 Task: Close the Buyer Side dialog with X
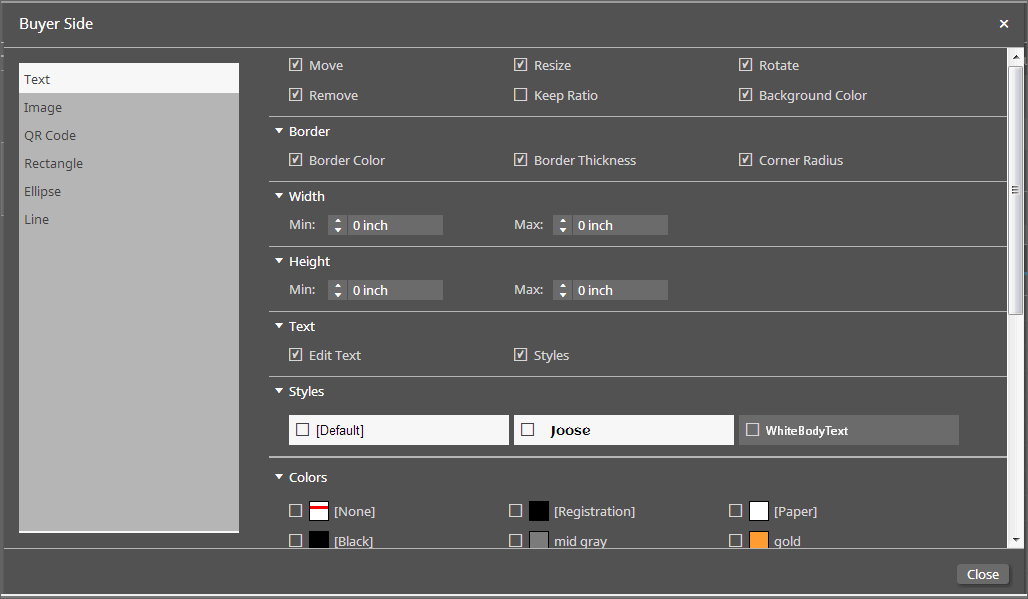tap(1004, 24)
